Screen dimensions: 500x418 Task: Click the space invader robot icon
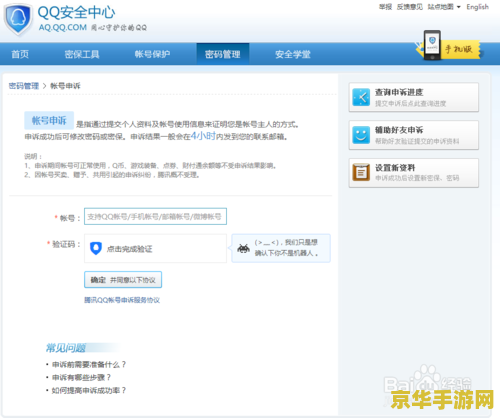click(243, 248)
